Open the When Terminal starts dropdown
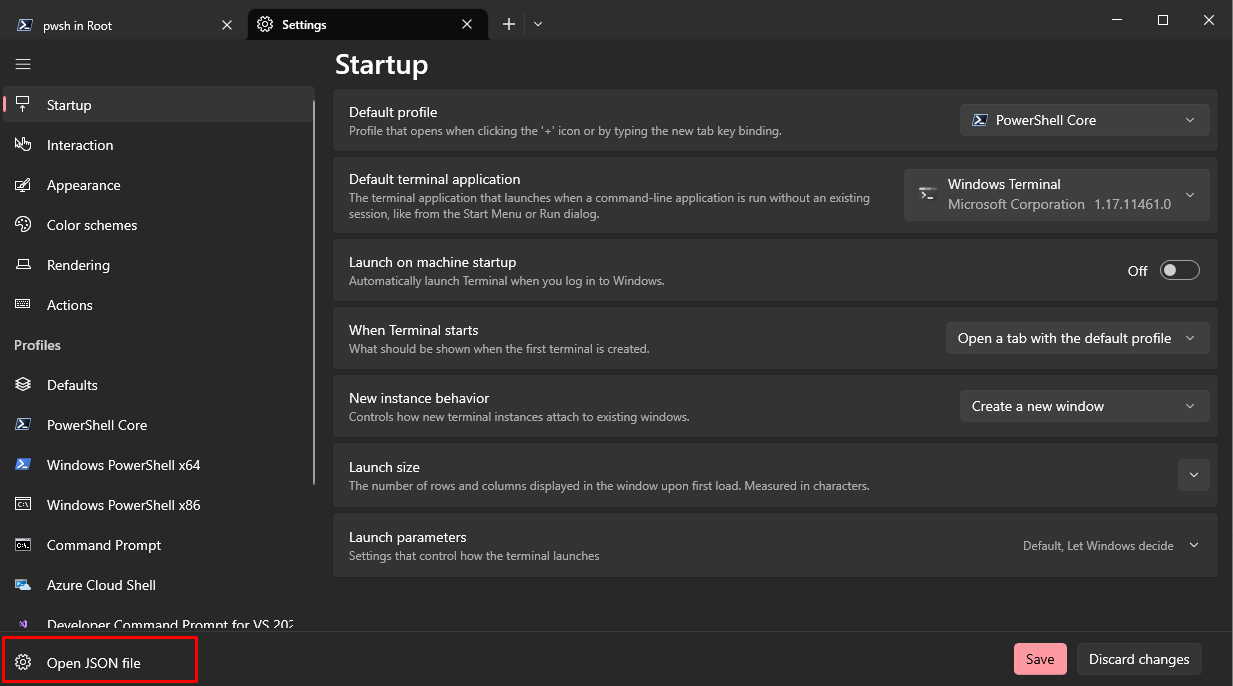Screen dimensions: 1233x686 point(1078,338)
